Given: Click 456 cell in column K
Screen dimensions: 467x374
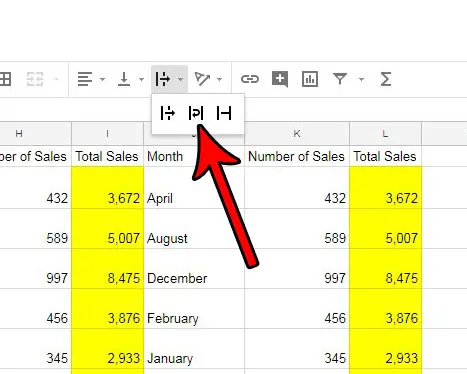Looking at the screenshot, I should [x=297, y=309].
